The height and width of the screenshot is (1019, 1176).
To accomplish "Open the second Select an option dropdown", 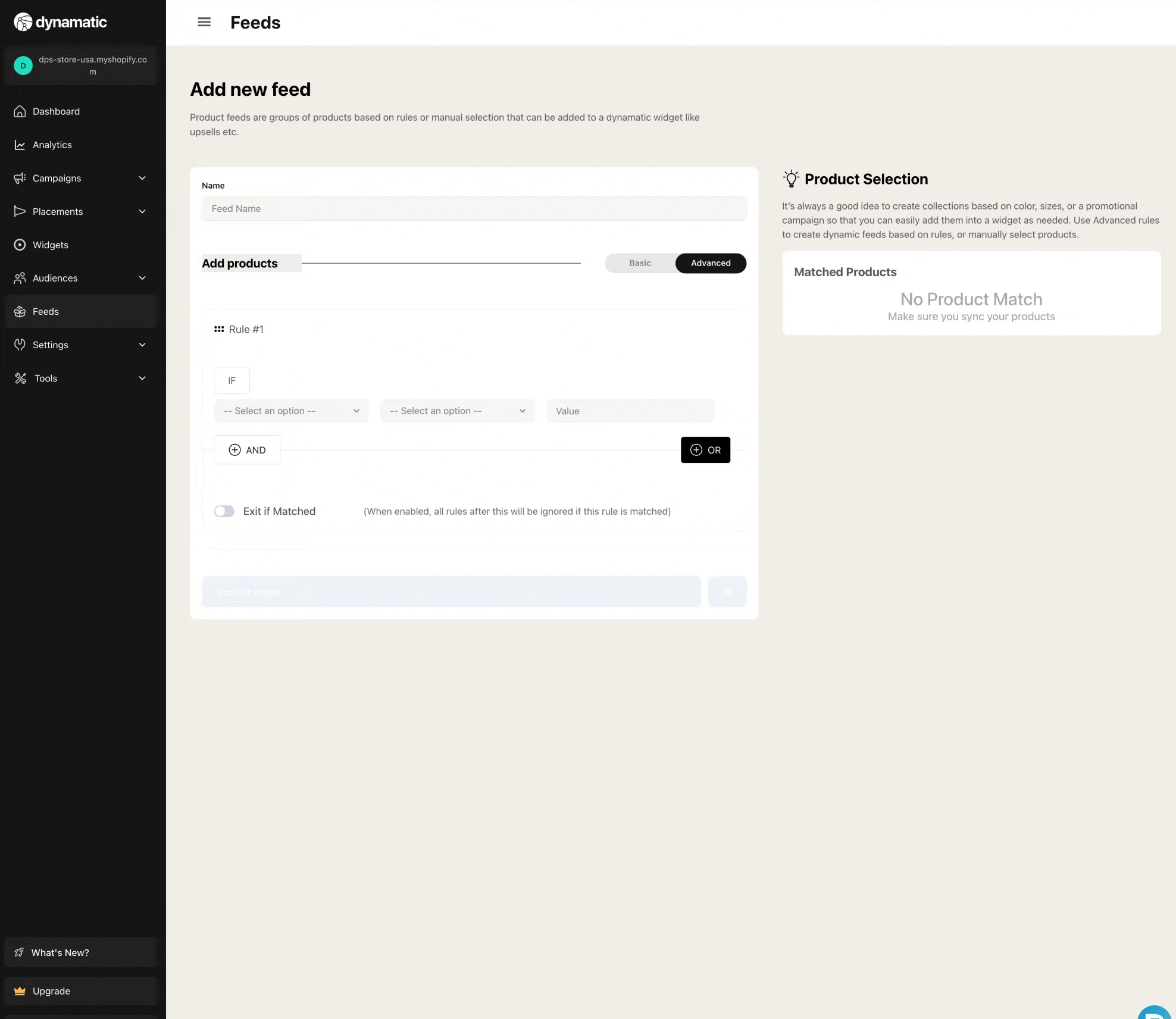I will click(x=457, y=411).
